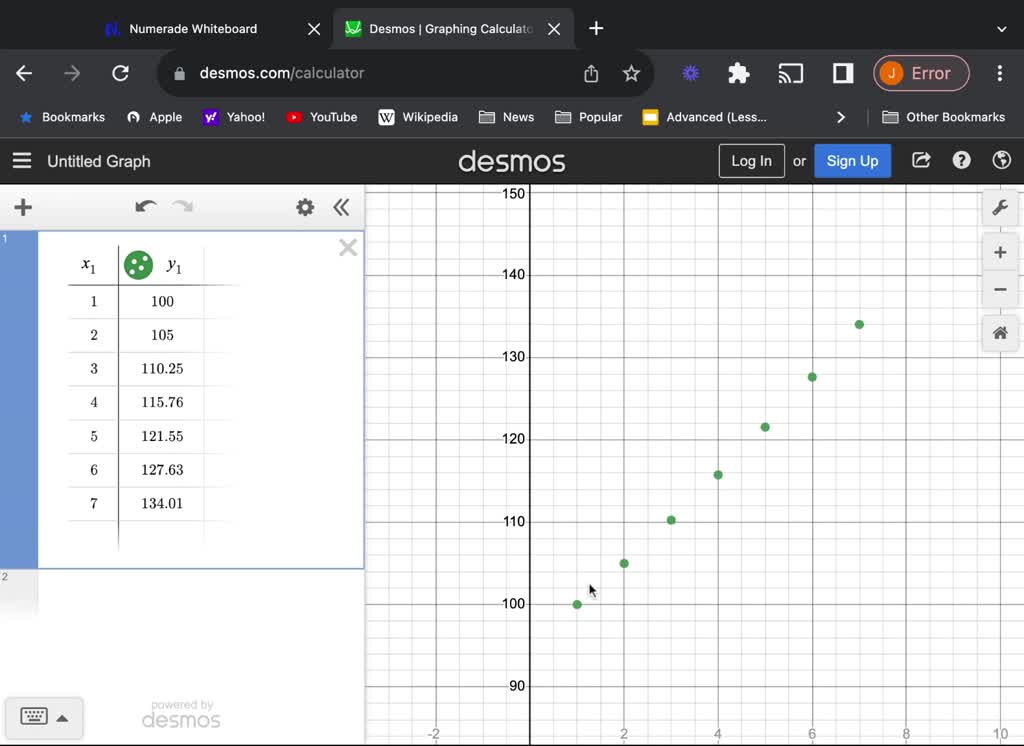Viewport: 1024px width, 746px height.
Task: Show the Desmos on-screen keyboard
Action: pyautogui.click(x=34, y=717)
